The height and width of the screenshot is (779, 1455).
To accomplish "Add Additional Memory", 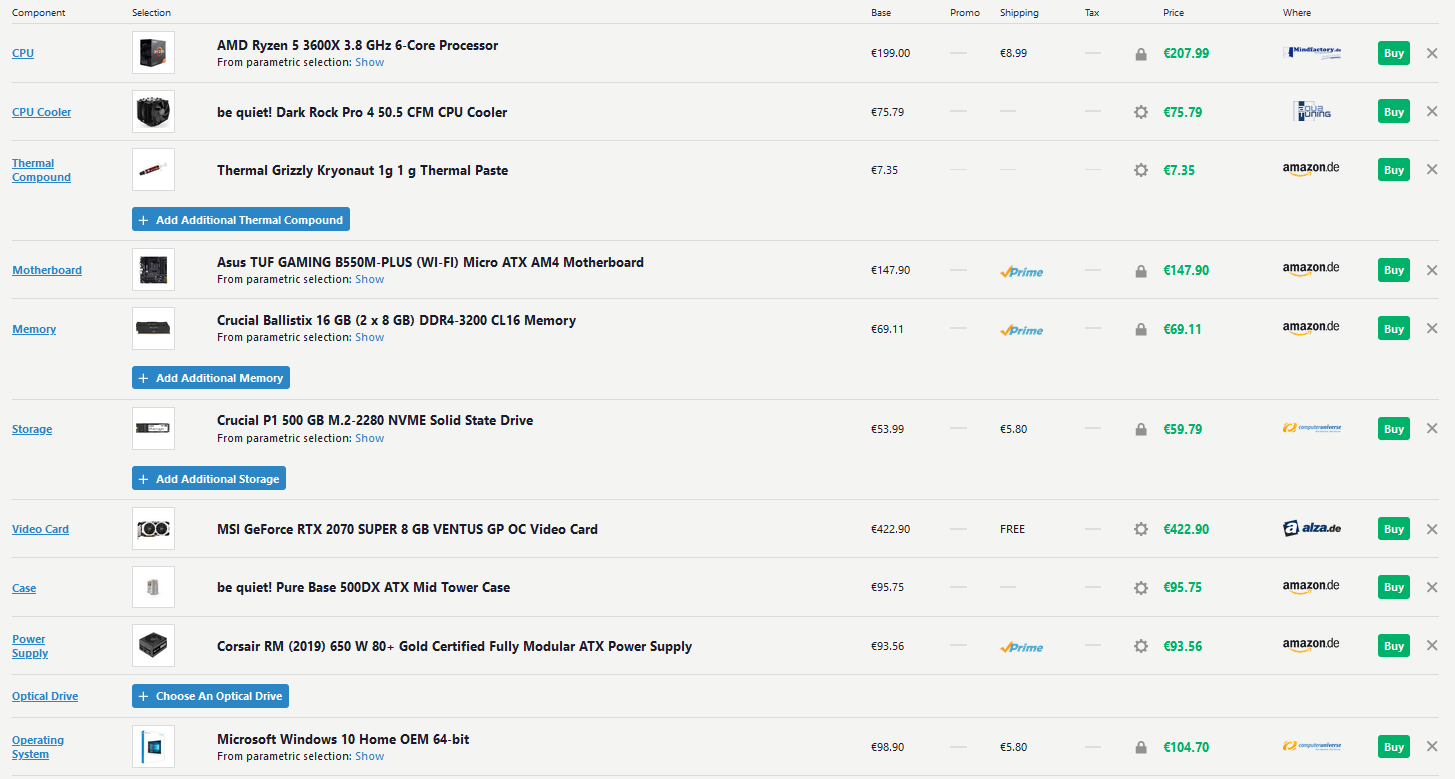I will (x=211, y=378).
